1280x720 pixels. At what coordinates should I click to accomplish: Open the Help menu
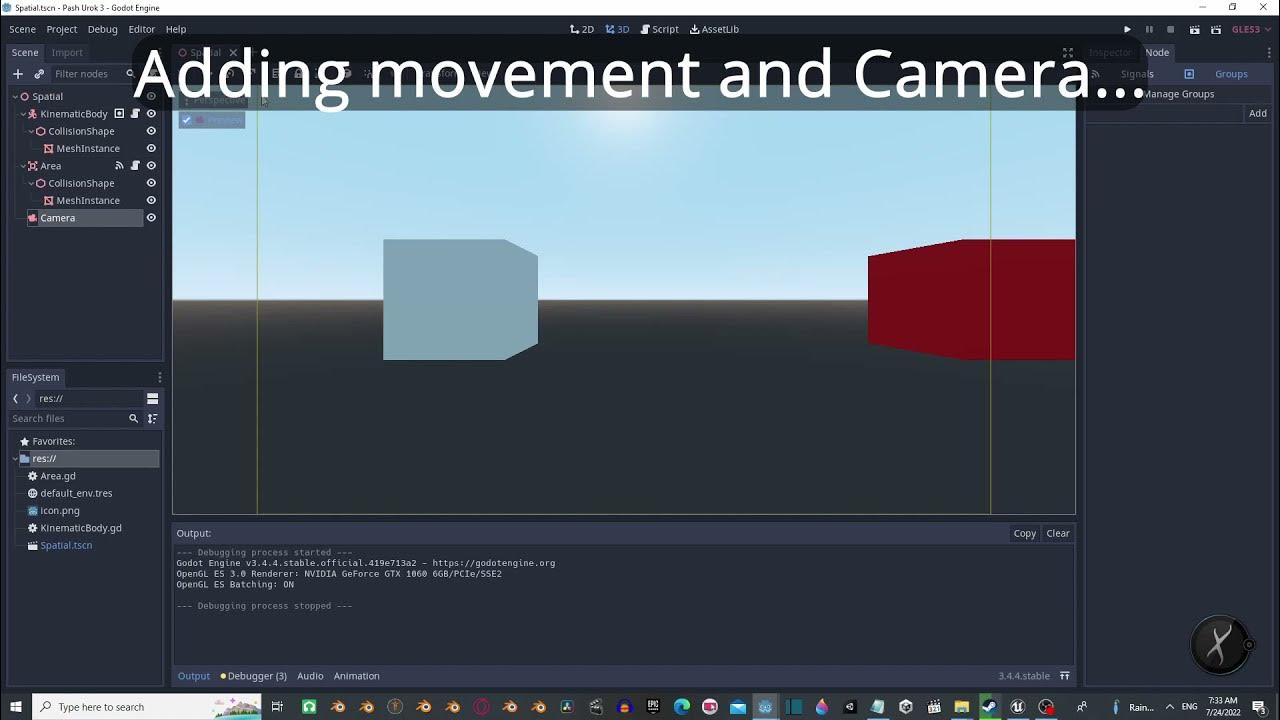[176, 30]
